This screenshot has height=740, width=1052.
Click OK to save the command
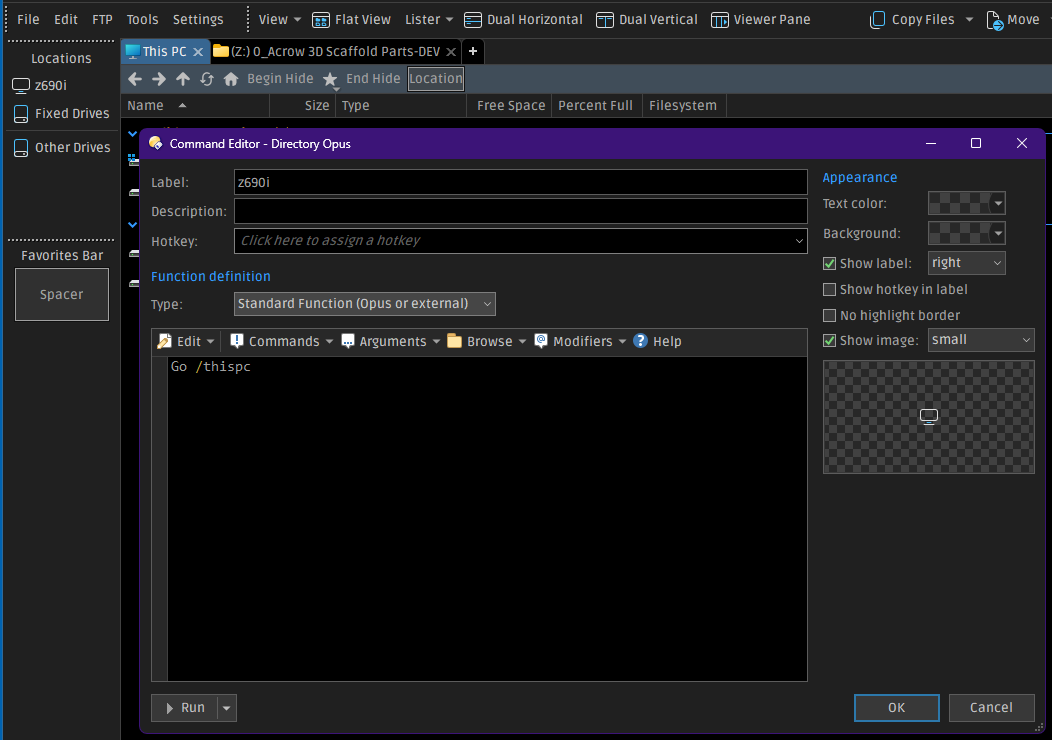point(896,708)
